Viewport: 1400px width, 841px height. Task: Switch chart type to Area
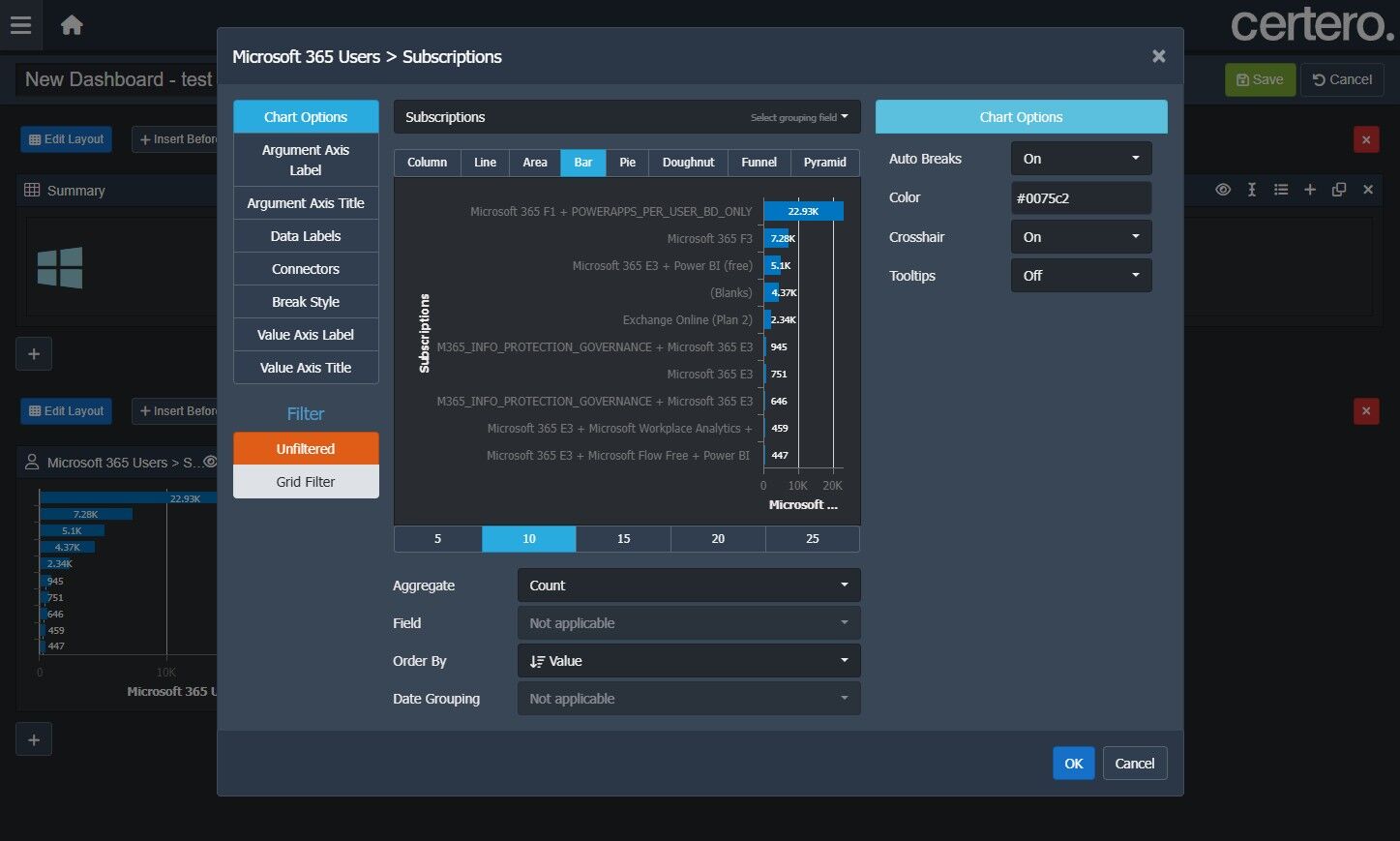[x=535, y=163]
